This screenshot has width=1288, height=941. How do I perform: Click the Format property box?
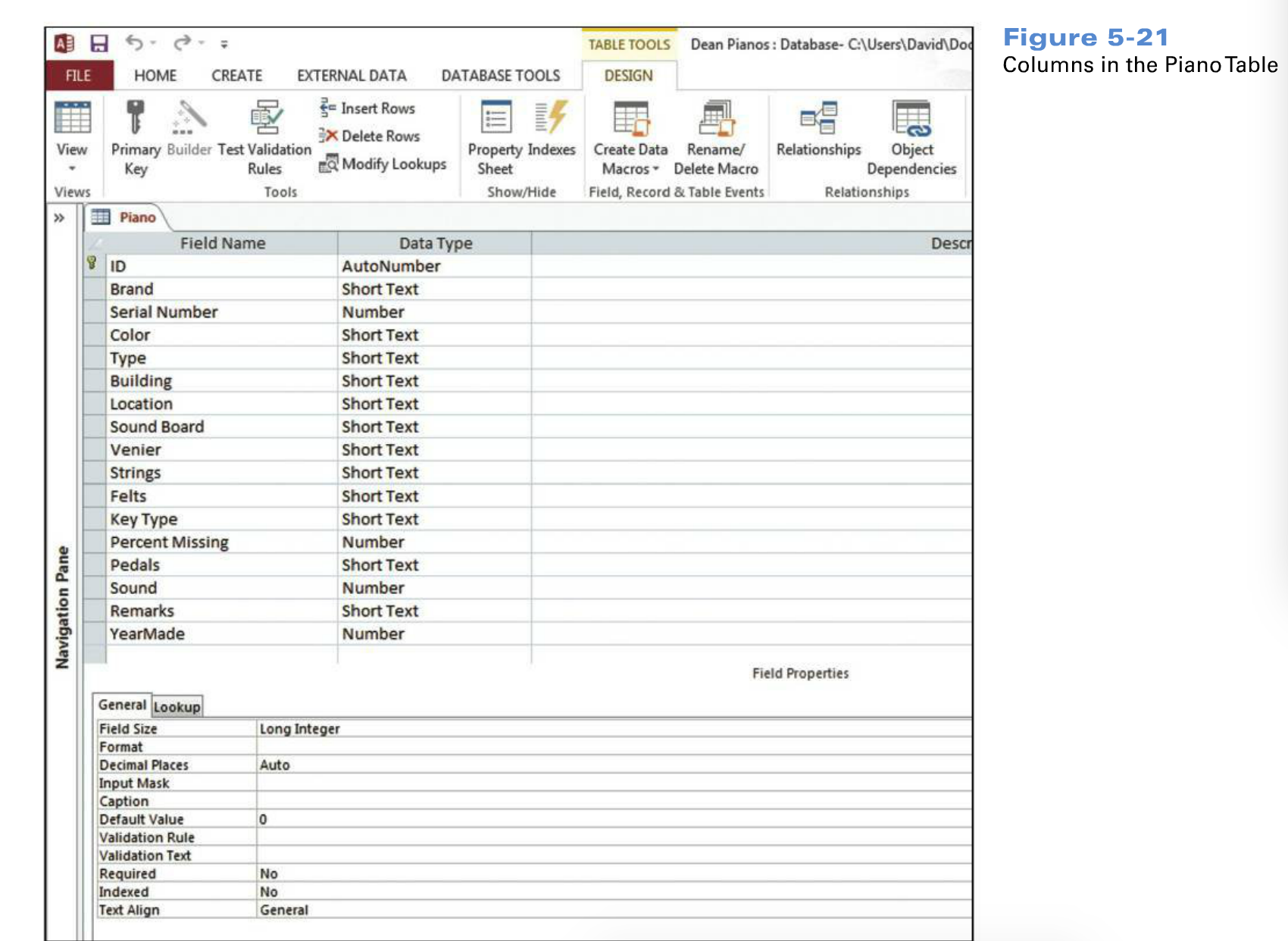614,747
